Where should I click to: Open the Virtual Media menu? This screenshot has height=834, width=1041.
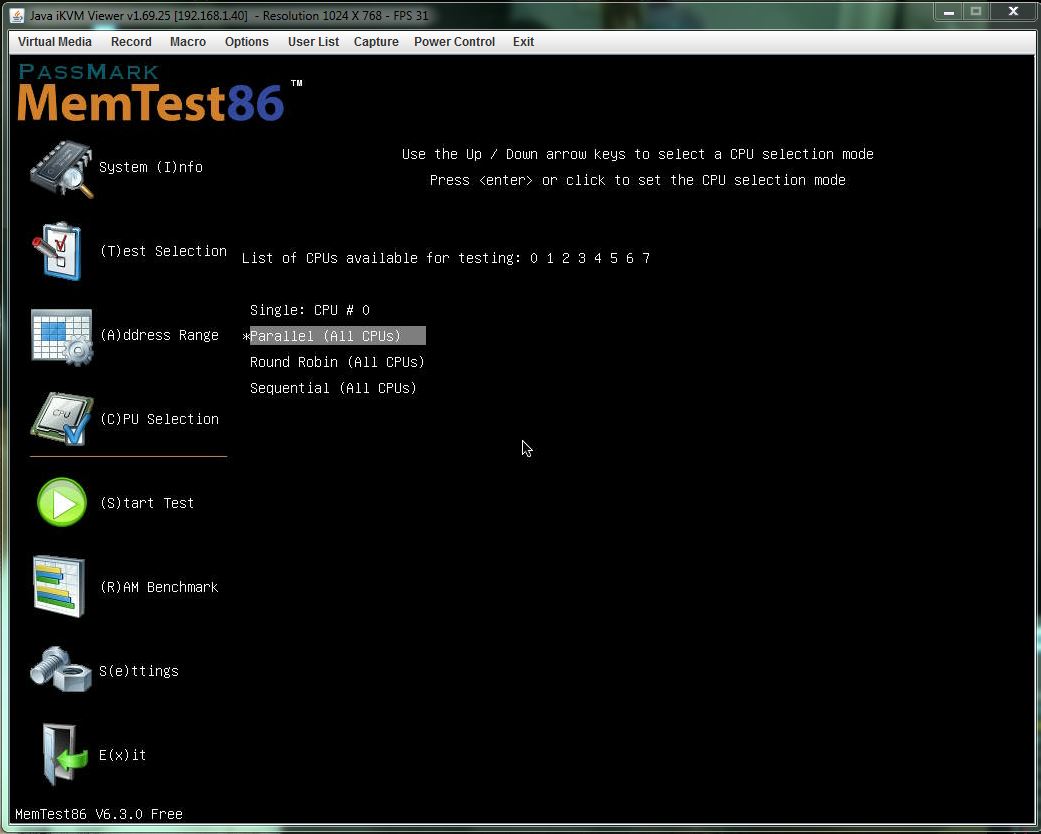[x=54, y=42]
